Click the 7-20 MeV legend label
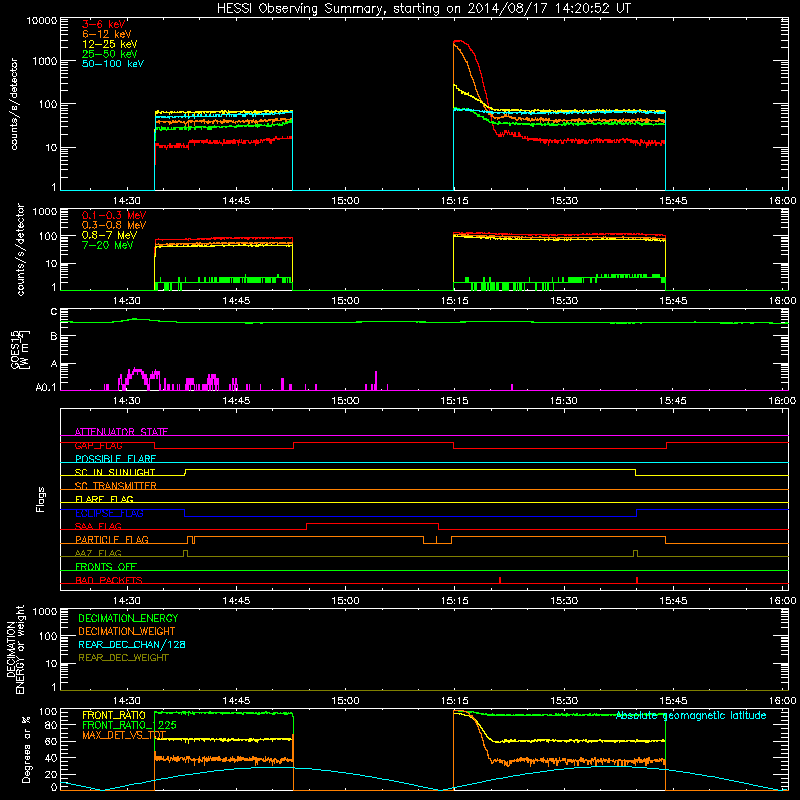The height and width of the screenshot is (800, 800). pos(107,245)
